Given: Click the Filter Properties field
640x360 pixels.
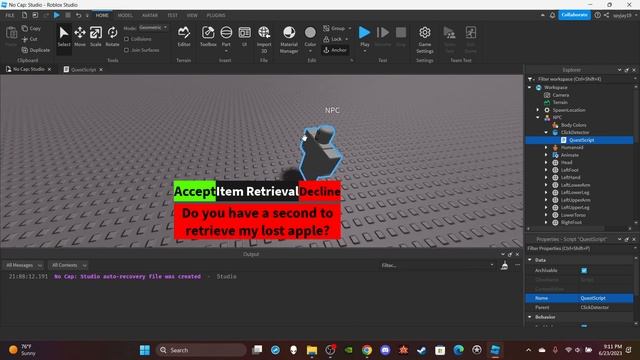Looking at the screenshot, I should [579, 249].
